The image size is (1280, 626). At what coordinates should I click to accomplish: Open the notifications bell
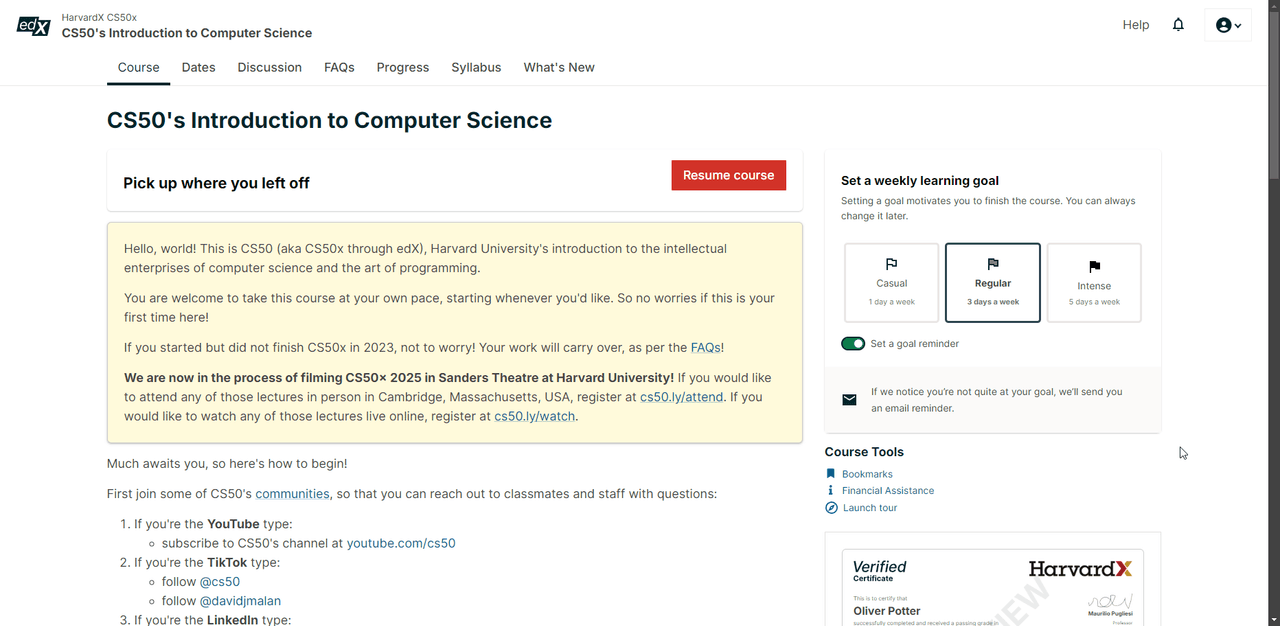click(1178, 25)
